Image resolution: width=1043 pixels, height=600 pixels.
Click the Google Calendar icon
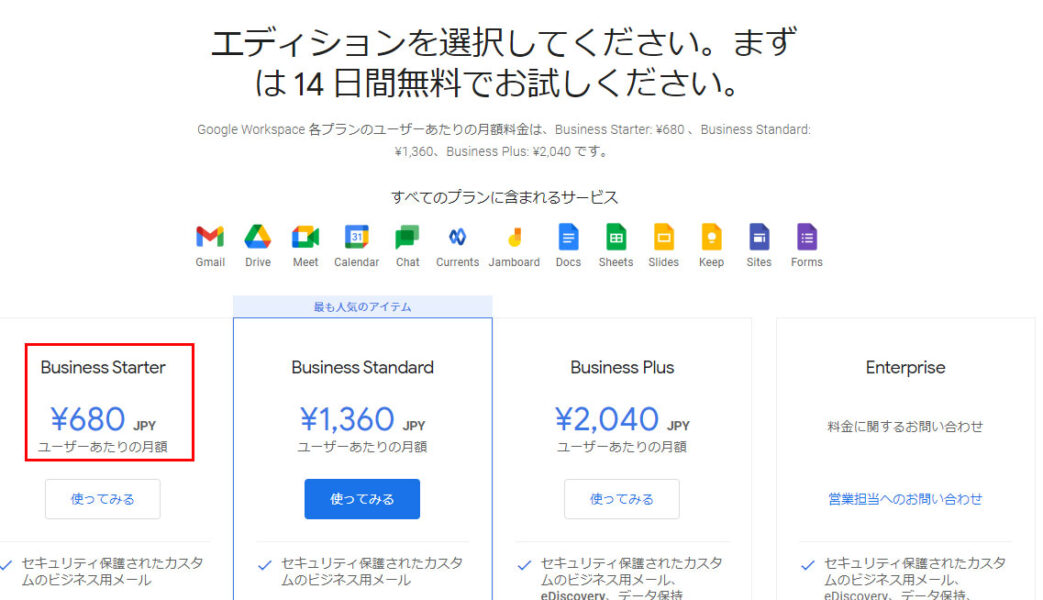pos(357,237)
